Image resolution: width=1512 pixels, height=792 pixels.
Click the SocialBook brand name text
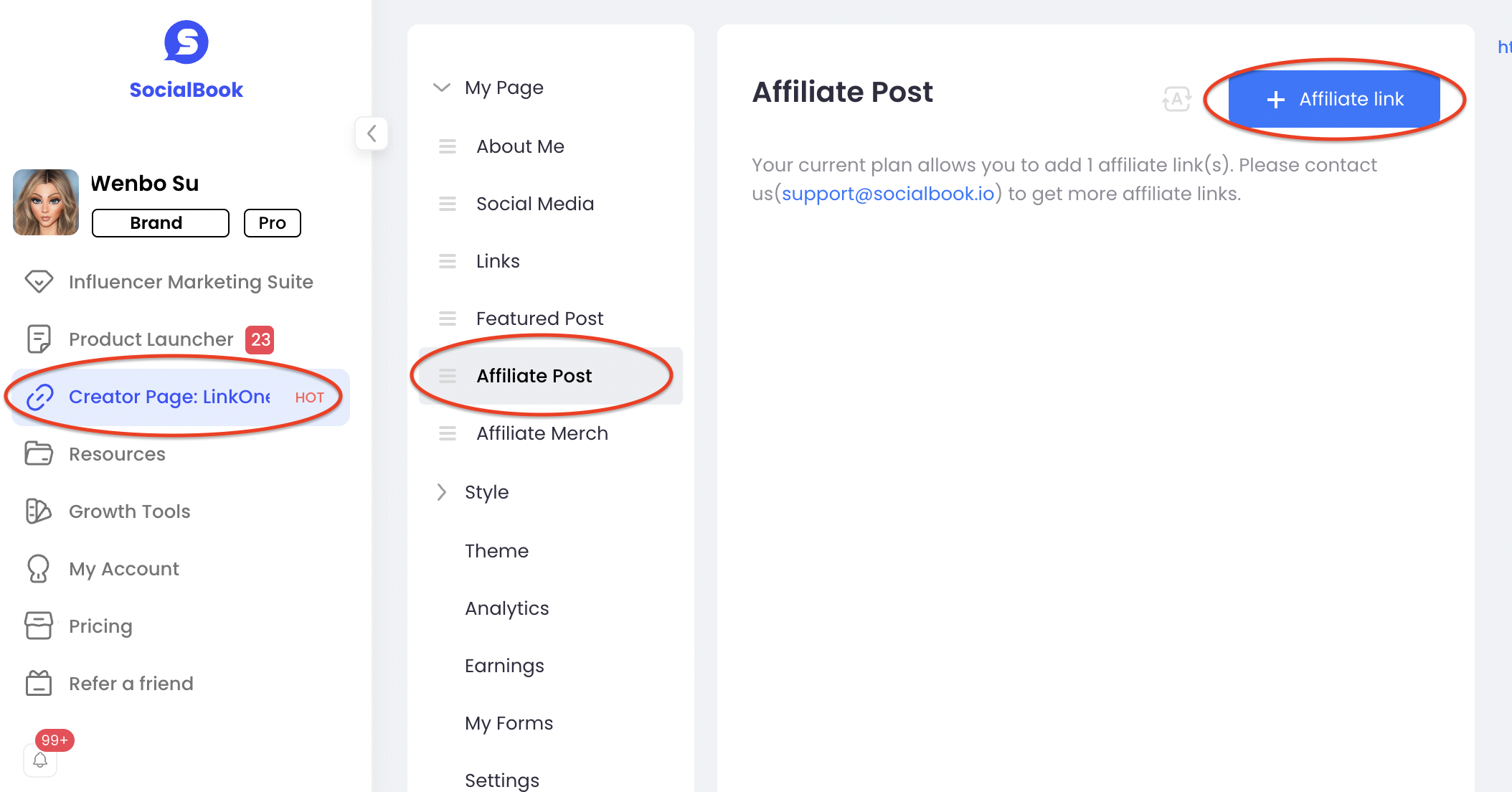pos(186,90)
